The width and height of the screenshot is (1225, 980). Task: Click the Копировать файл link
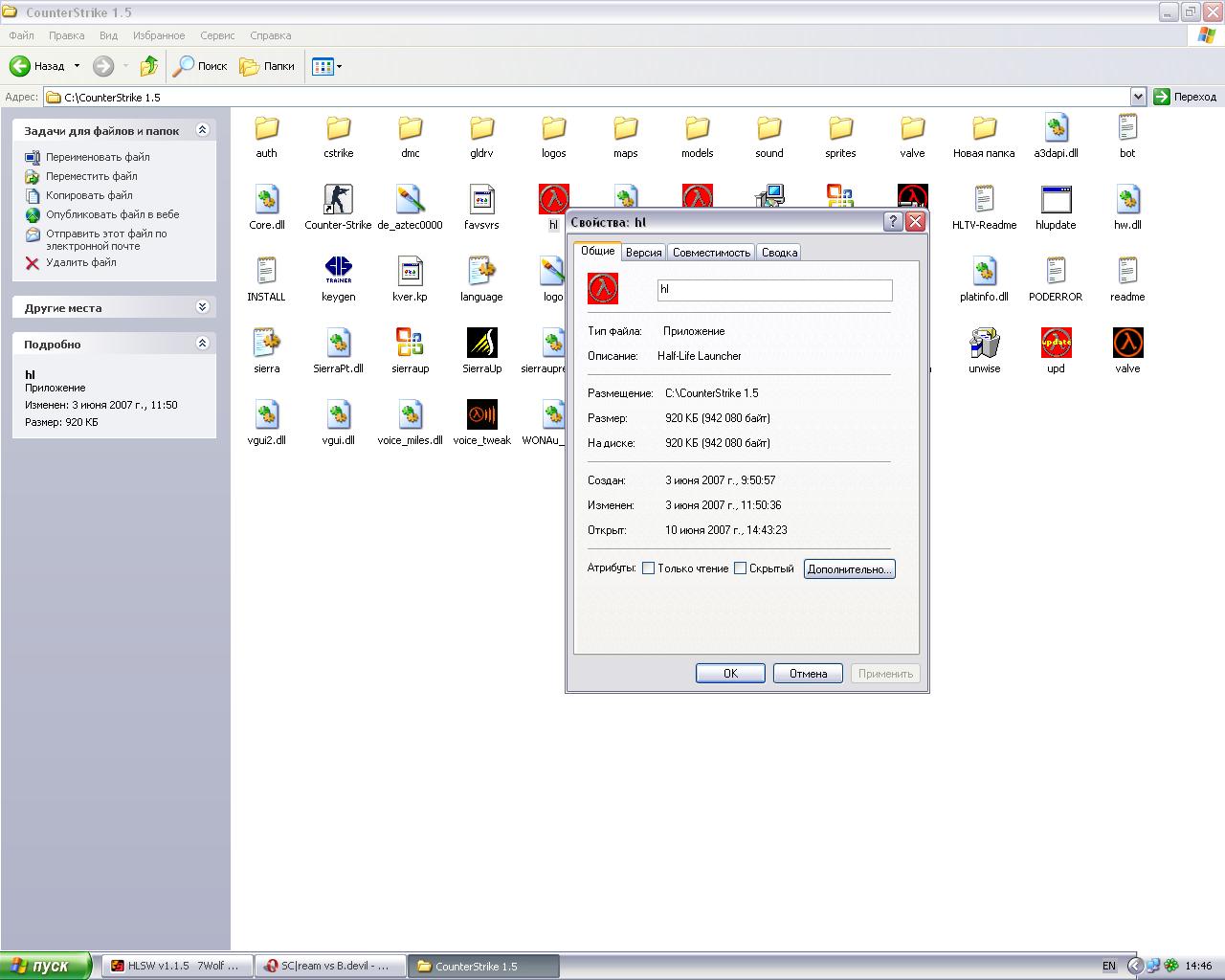[89, 195]
